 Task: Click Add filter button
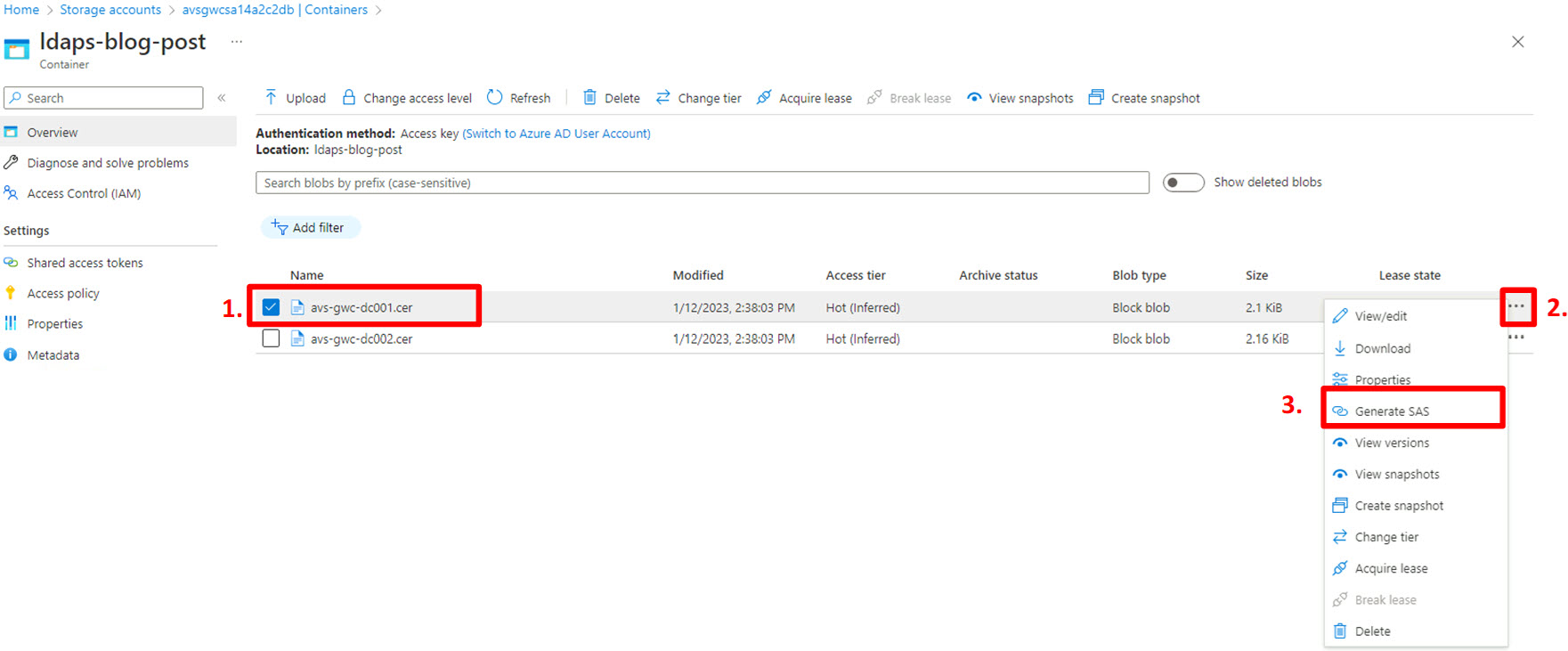310,227
